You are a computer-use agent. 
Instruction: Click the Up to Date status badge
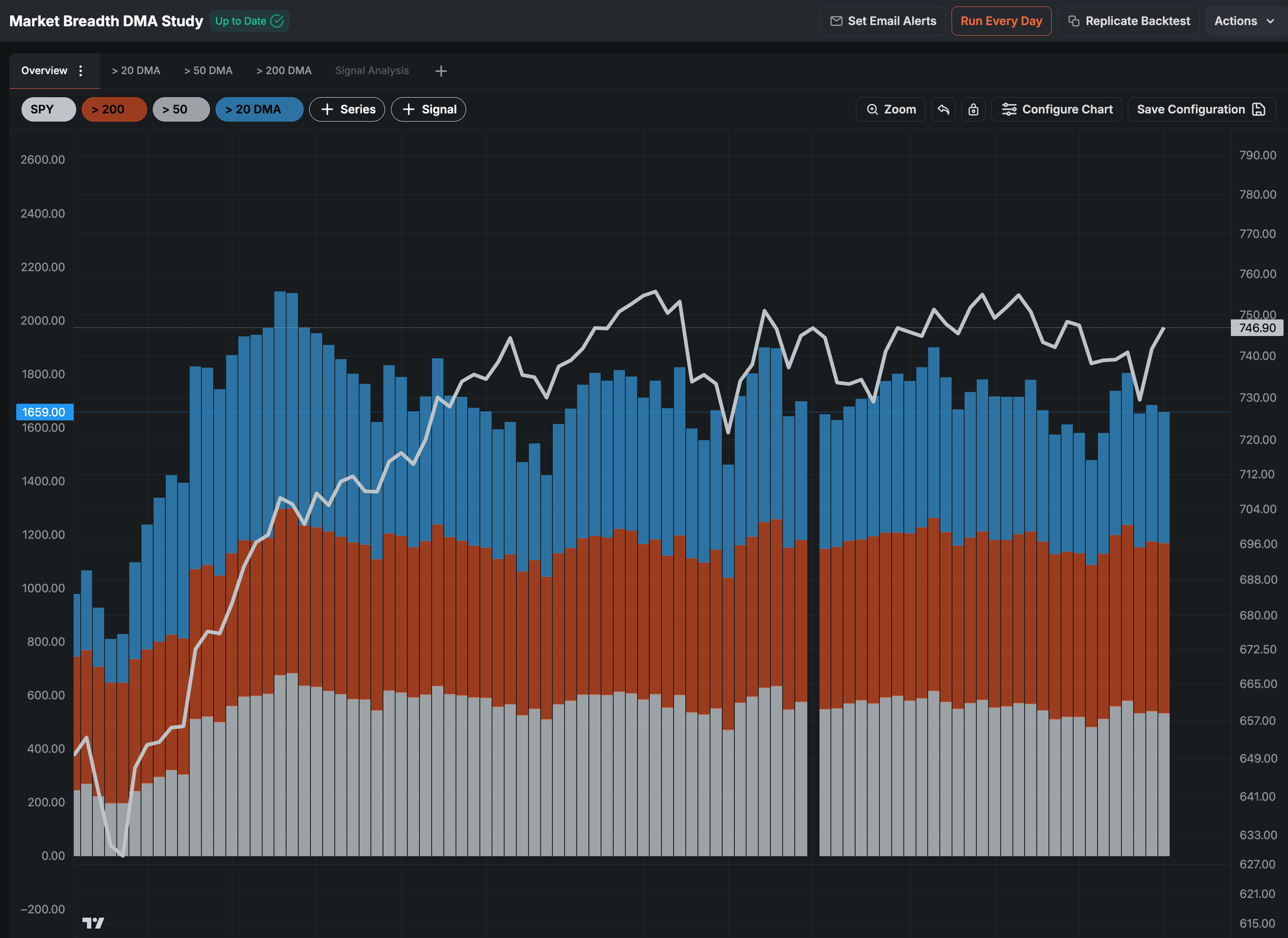tap(249, 21)
